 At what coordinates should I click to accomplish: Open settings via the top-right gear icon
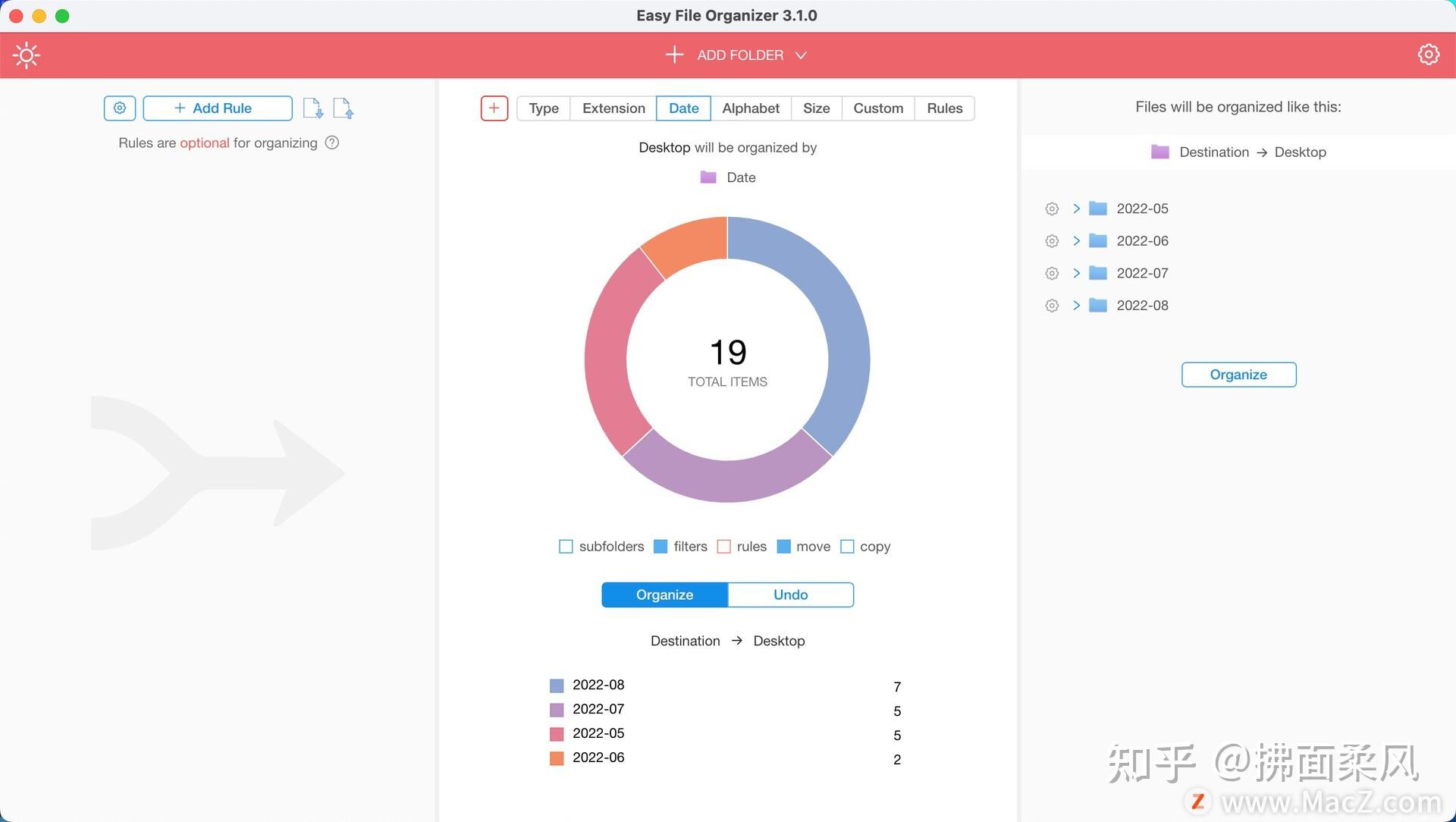tap(1429, 54)
